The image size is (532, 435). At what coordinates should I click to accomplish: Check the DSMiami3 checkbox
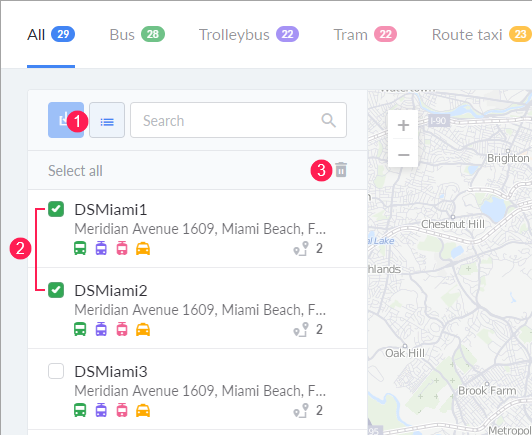tap(56, 371)
